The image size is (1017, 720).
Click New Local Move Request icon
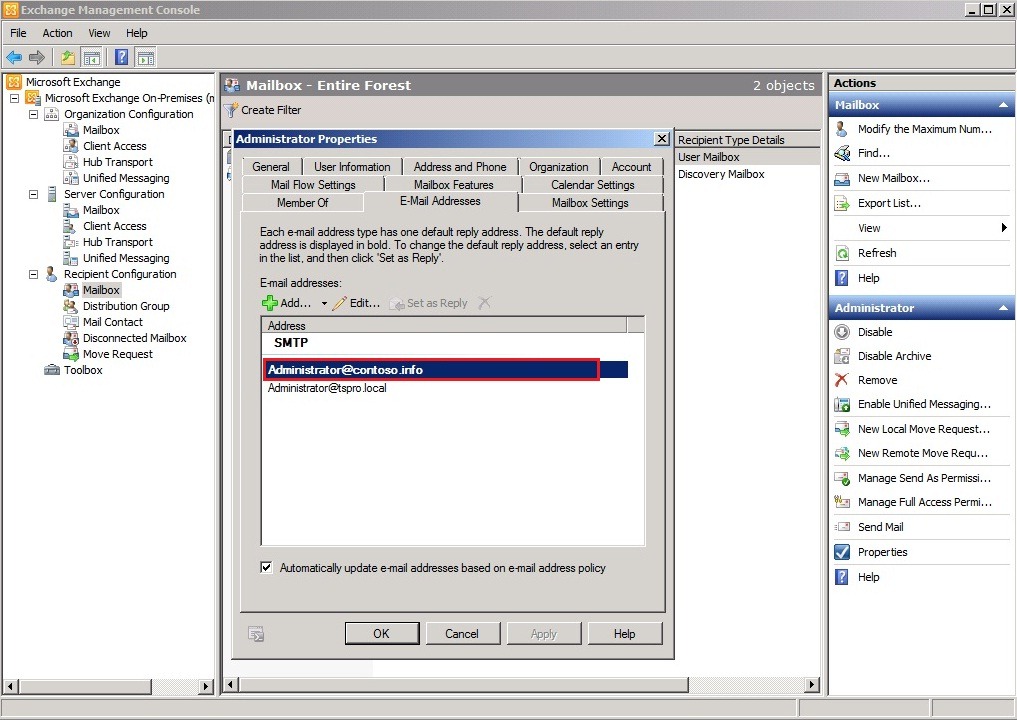click(x=842, y=429)
